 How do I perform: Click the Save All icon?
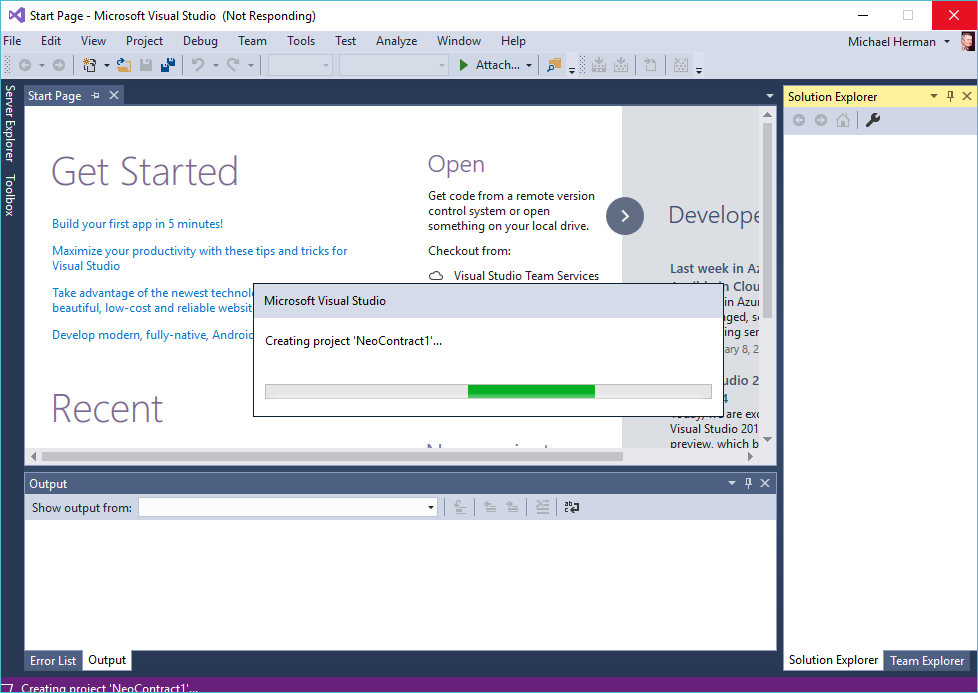click(x=168, y=65)
